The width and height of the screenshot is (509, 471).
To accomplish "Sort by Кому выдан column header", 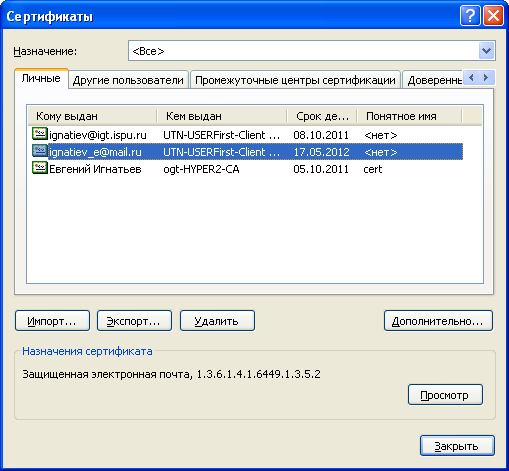I will [x=92, y=116].
